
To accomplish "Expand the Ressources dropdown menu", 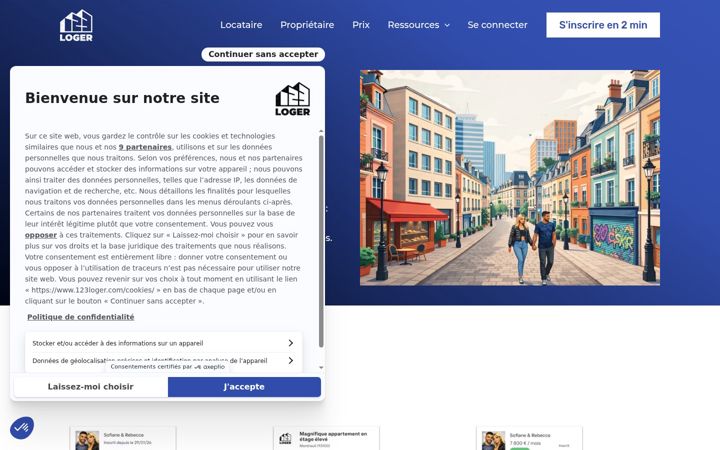I will coord(419,25).
